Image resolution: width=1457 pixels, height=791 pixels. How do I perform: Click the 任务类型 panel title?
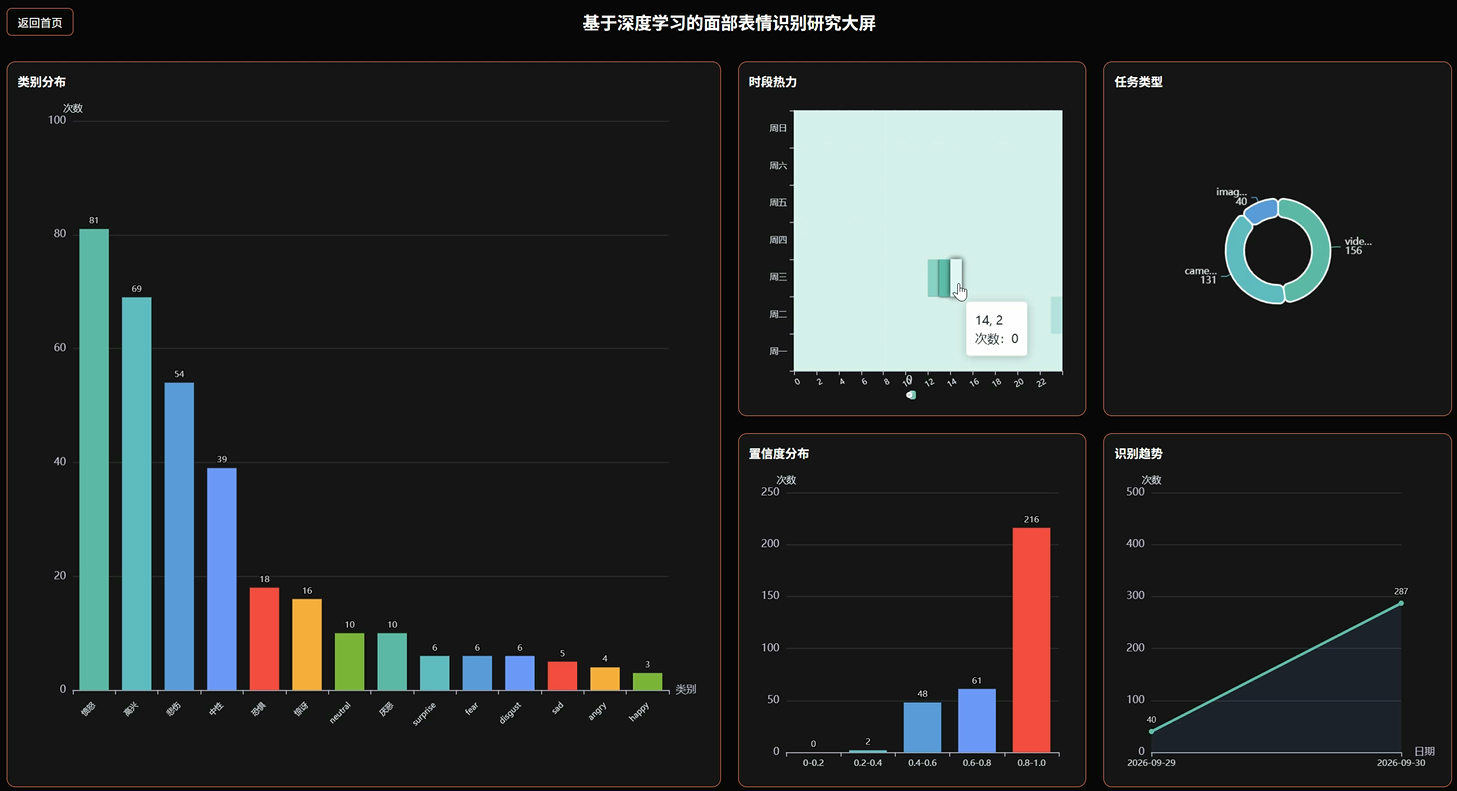pyautogui.click(x=1139, y=82)
